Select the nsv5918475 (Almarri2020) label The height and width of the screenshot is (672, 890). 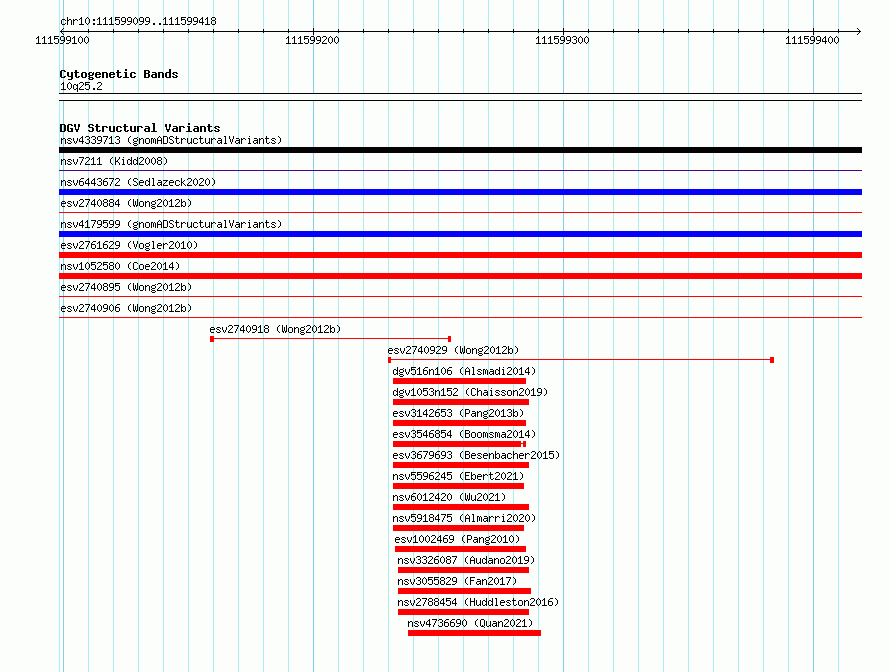coord(464,518)
